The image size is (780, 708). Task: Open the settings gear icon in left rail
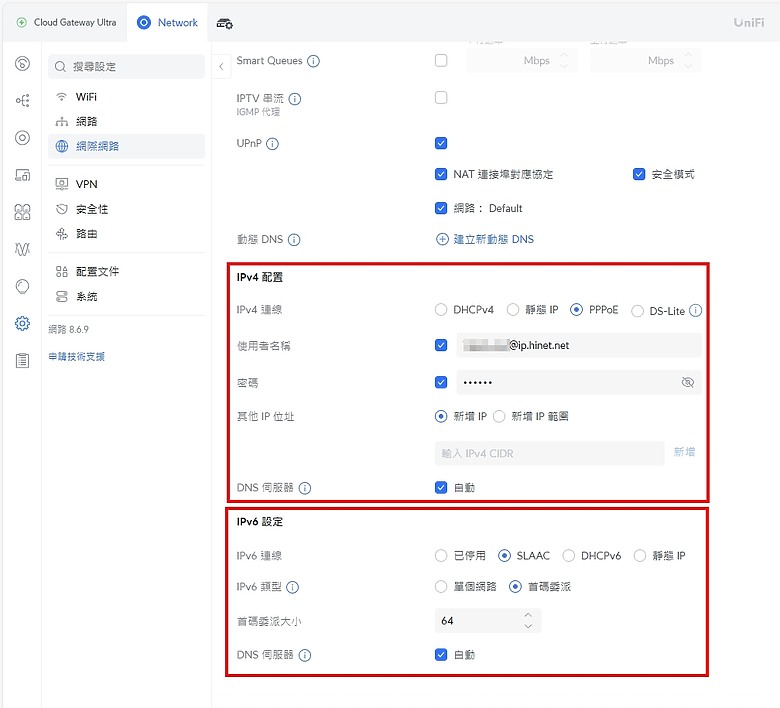click(22, 323)
